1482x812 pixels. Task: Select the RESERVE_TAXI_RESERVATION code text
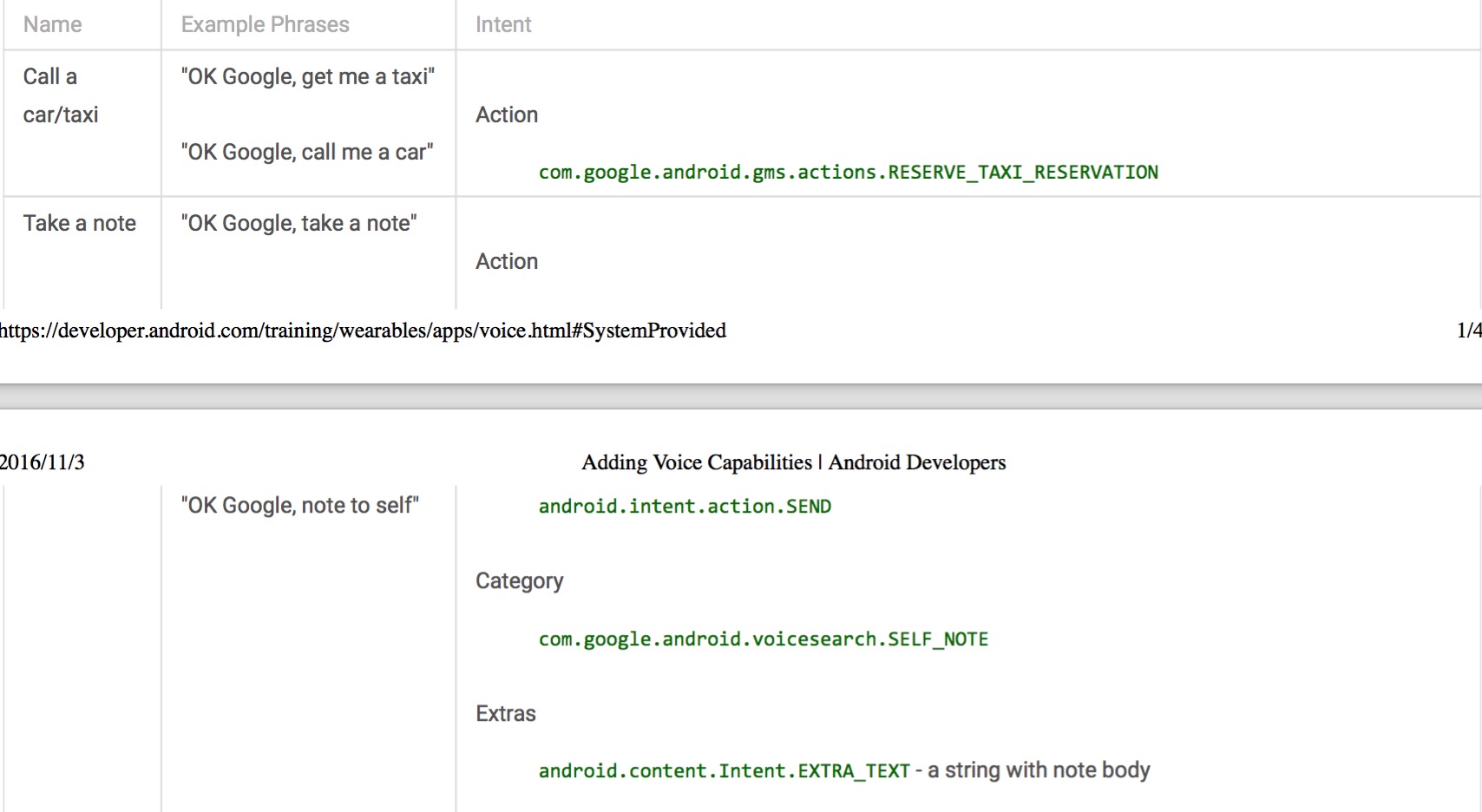[x=849, y=172]
